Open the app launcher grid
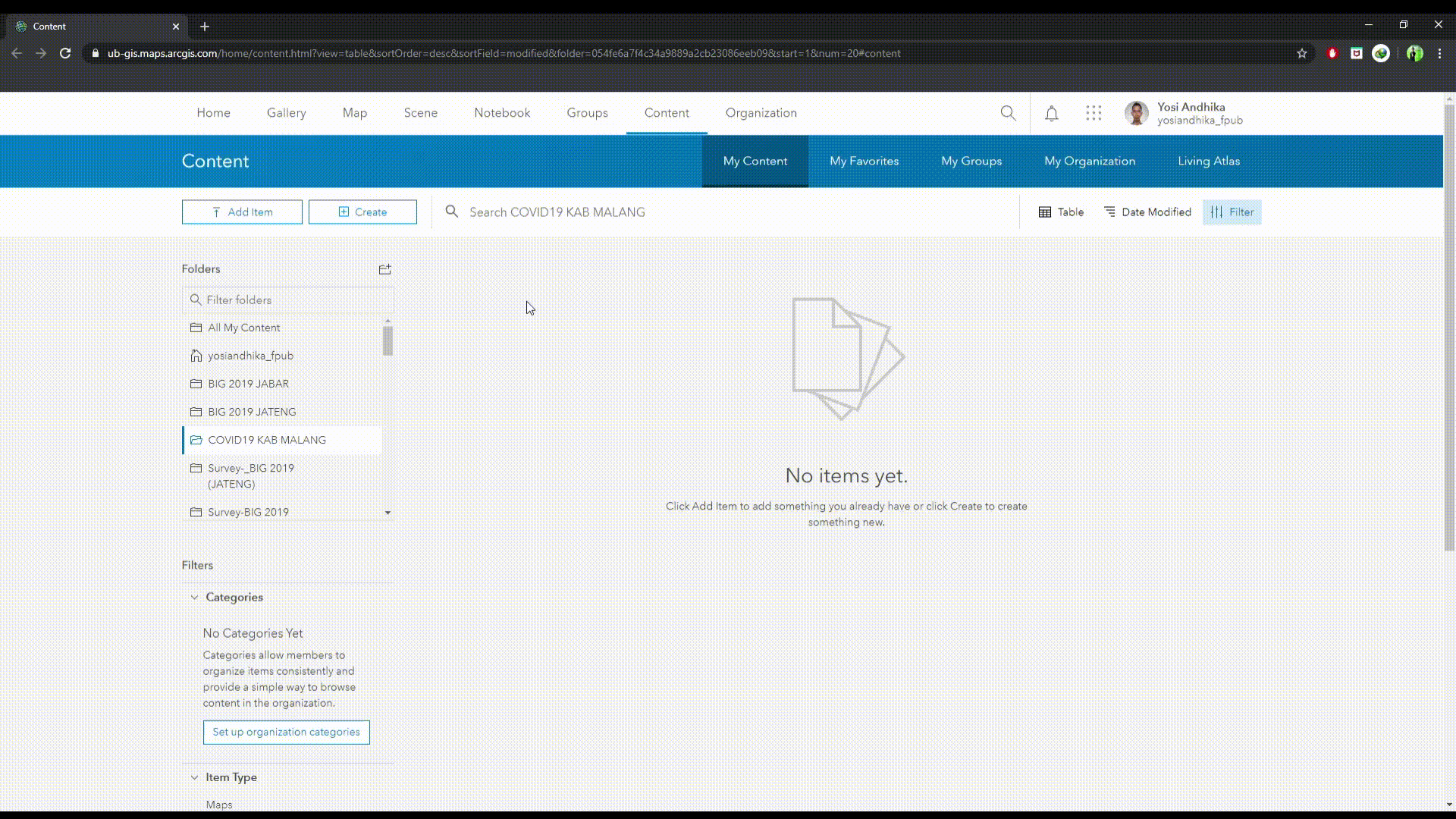1456x819 pixels. pyautogui.click(x=1093, y=114)
